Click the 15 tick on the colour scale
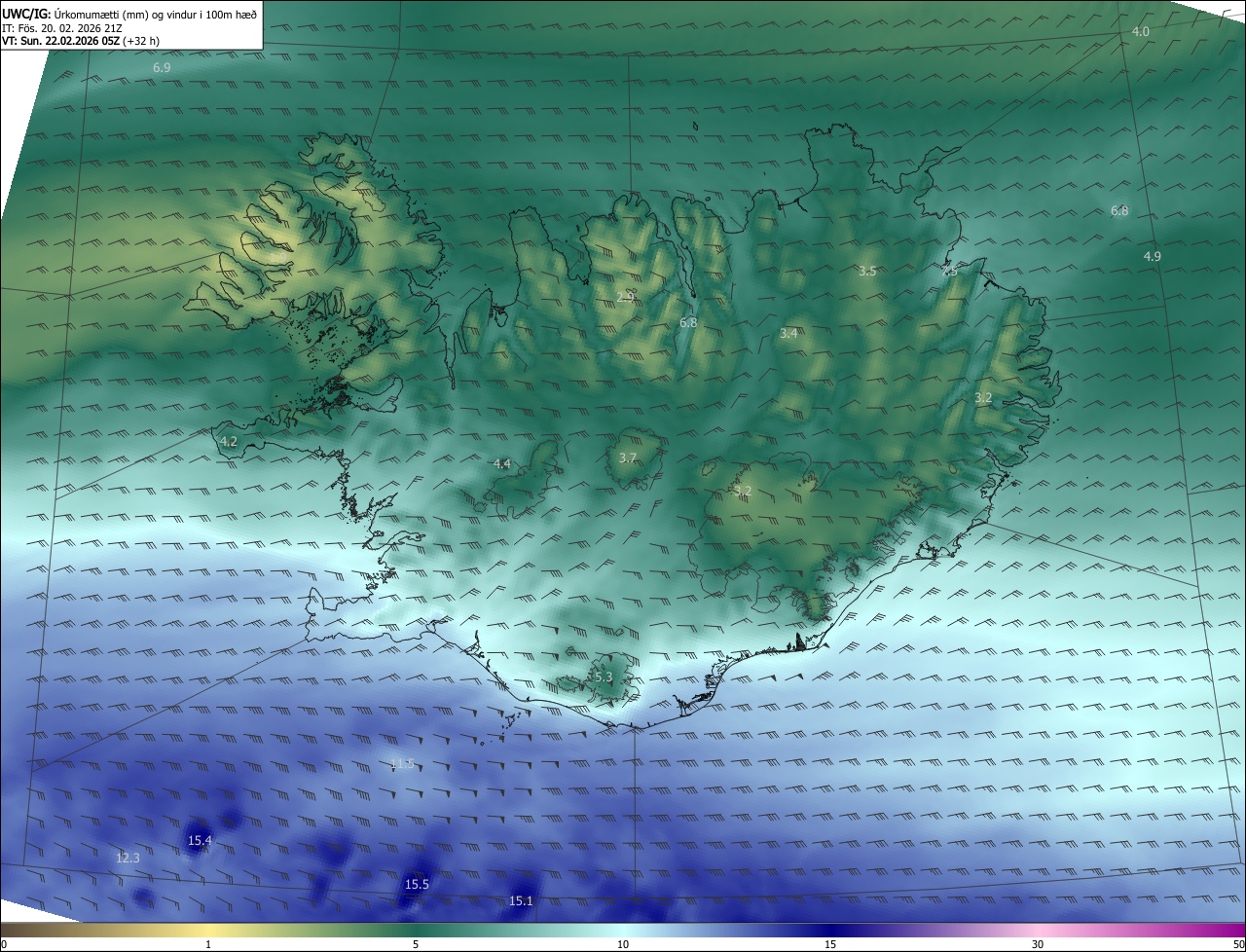The width and height of the screenshot is (1246, 952). [830, 944]
